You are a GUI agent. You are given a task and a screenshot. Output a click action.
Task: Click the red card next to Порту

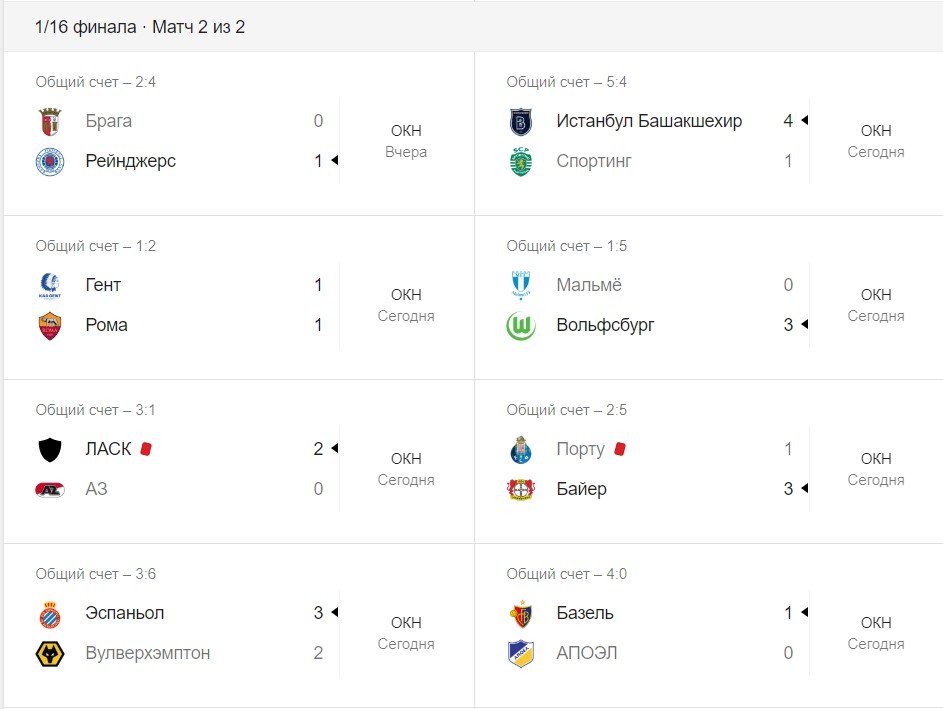pos(619,449)
